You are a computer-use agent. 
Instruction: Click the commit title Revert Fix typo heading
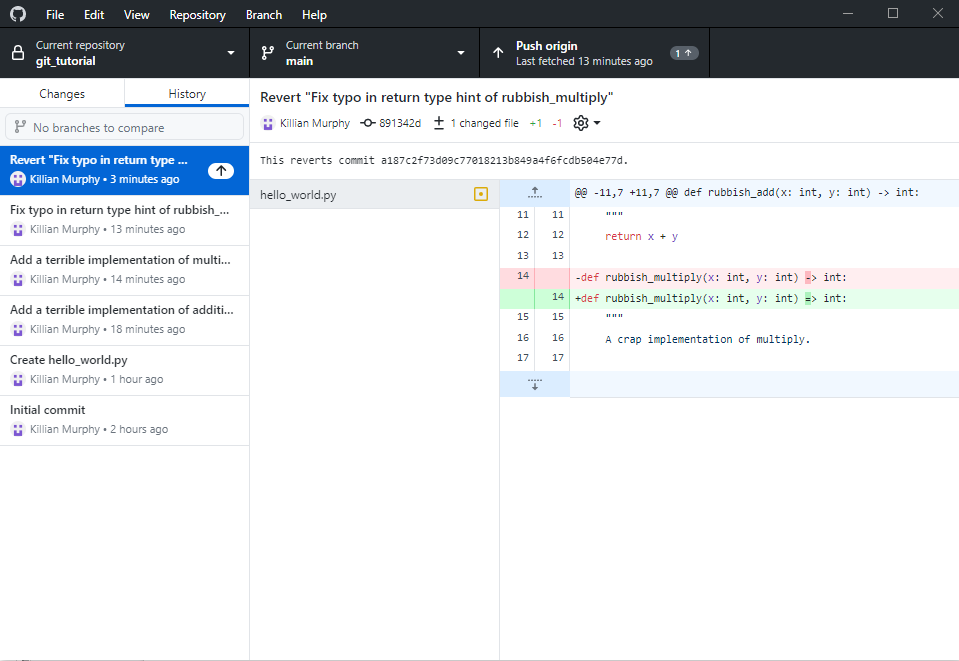click(x=437, y=97)
